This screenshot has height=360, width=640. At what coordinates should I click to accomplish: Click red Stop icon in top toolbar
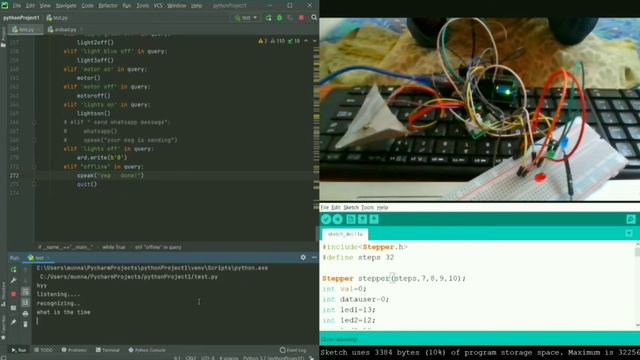coord(302,18)
